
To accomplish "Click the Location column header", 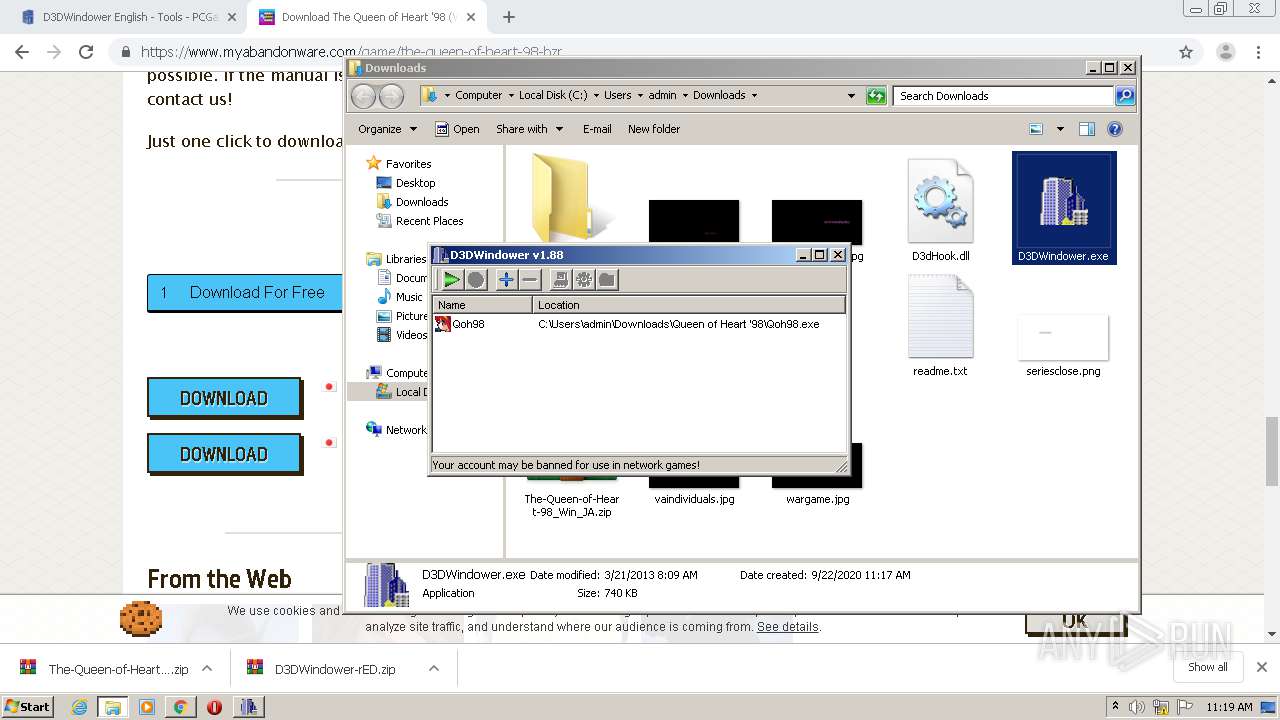I will pyautogui.click(x=689, y=305).
